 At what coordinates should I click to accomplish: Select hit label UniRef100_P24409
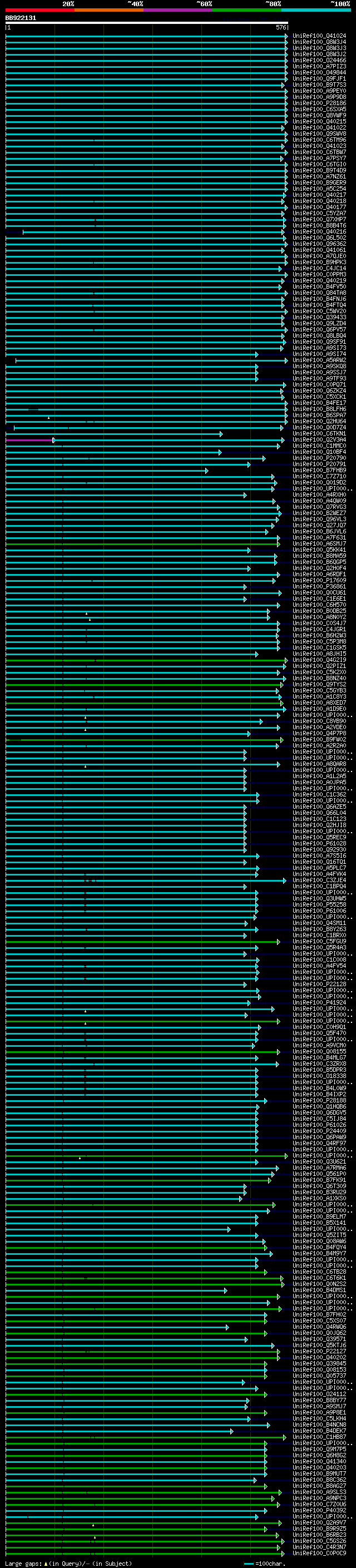[319, 1131]
